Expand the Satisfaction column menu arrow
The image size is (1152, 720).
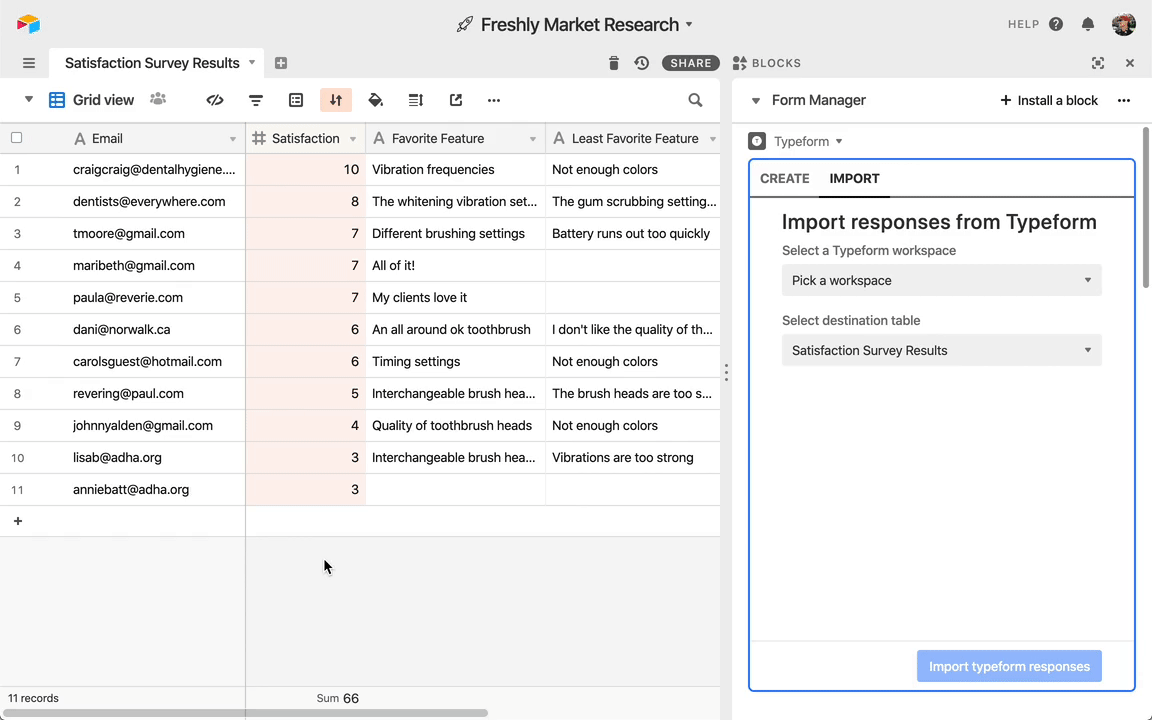(x=353, y=139)
